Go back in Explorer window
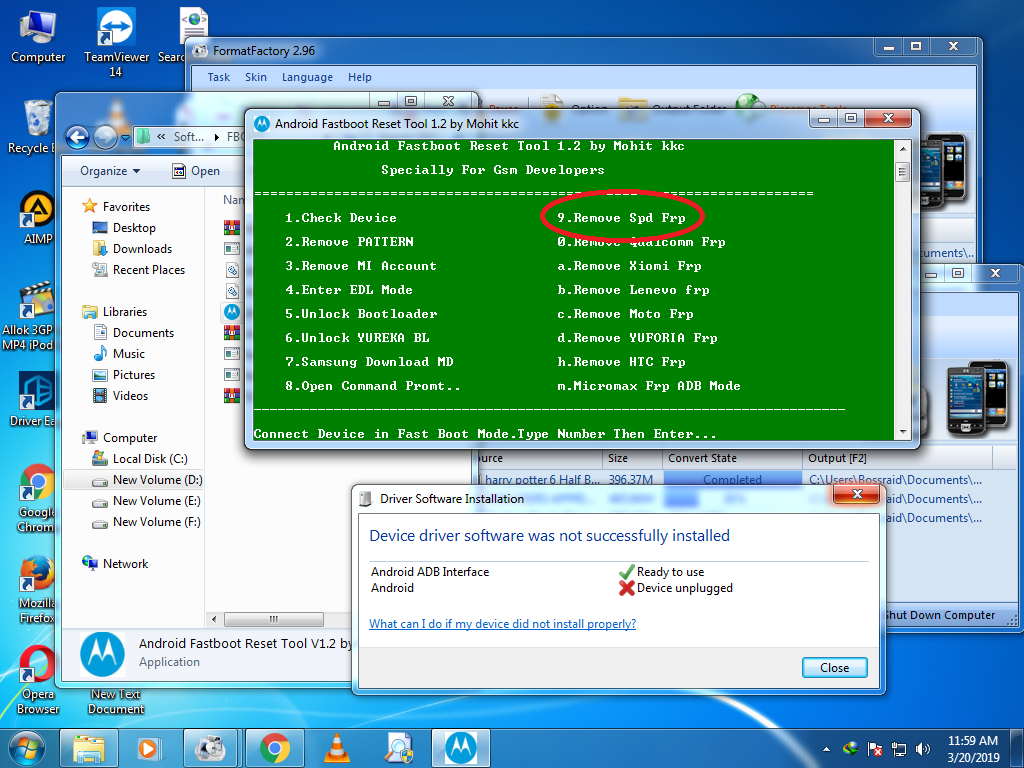 [77, 137]
